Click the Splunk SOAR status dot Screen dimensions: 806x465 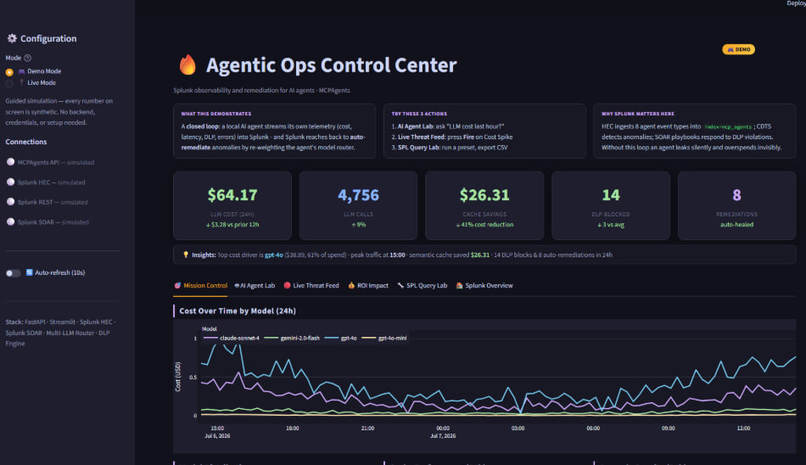[10, 221]
